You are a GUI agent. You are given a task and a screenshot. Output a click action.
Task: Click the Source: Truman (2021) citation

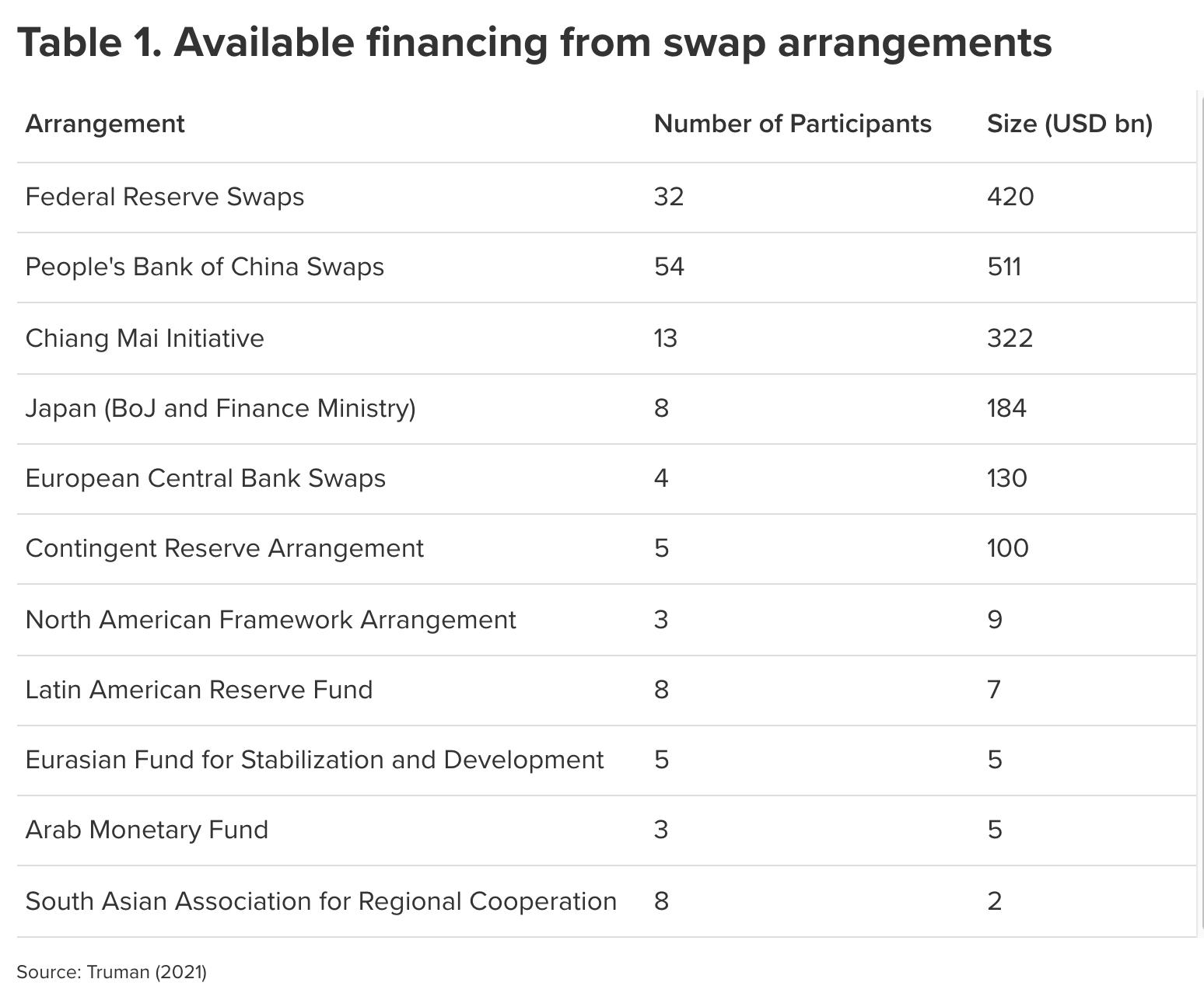(112, 972)
